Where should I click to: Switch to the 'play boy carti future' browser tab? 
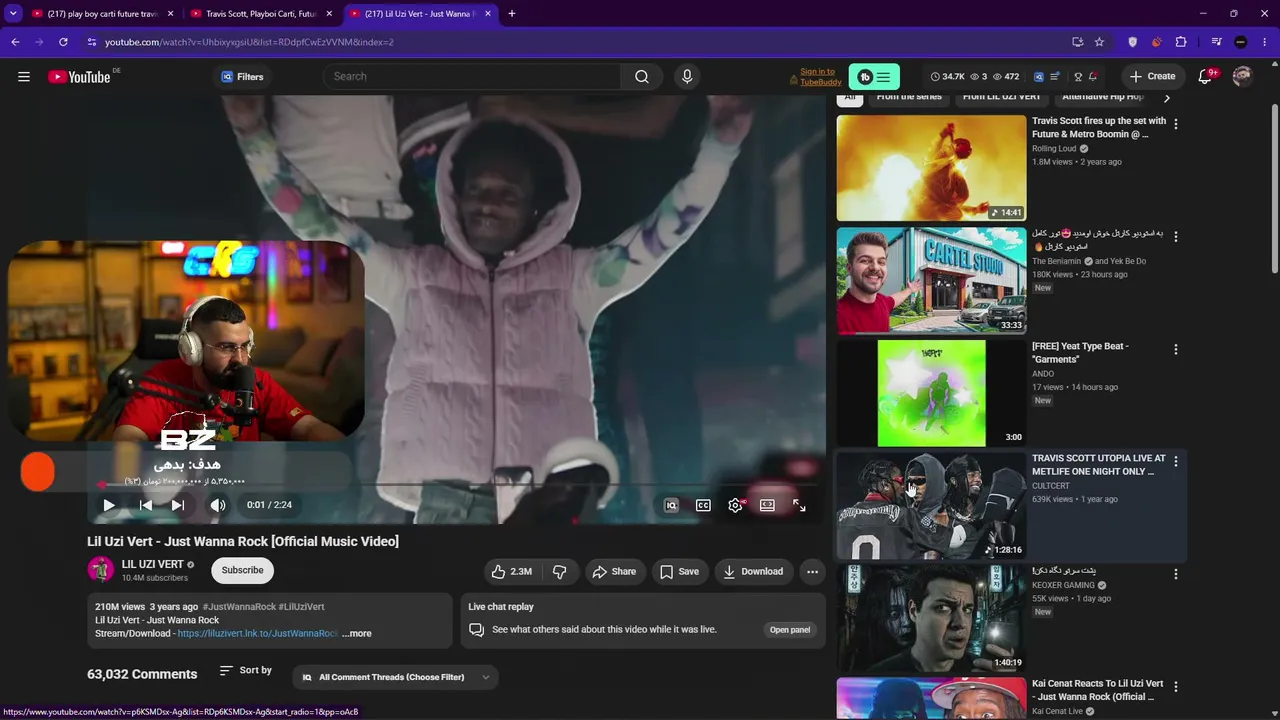pos(101,14)
